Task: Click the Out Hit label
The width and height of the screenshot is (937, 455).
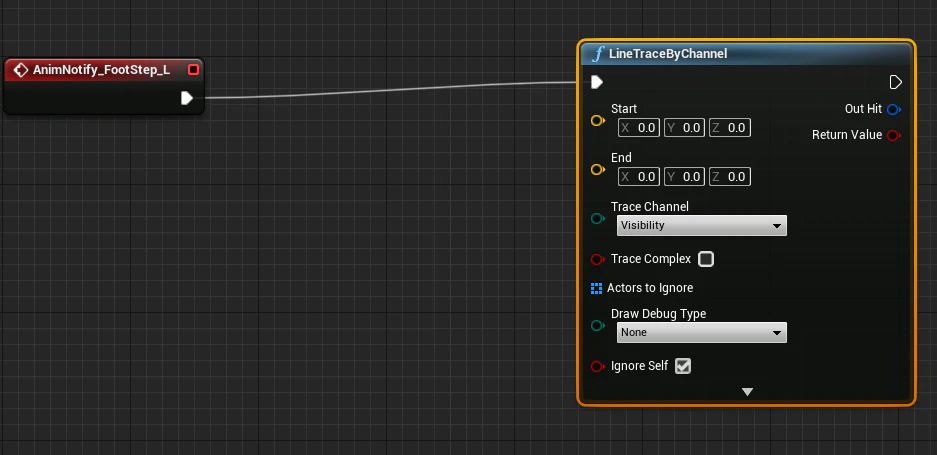Action: coord(863,109)
